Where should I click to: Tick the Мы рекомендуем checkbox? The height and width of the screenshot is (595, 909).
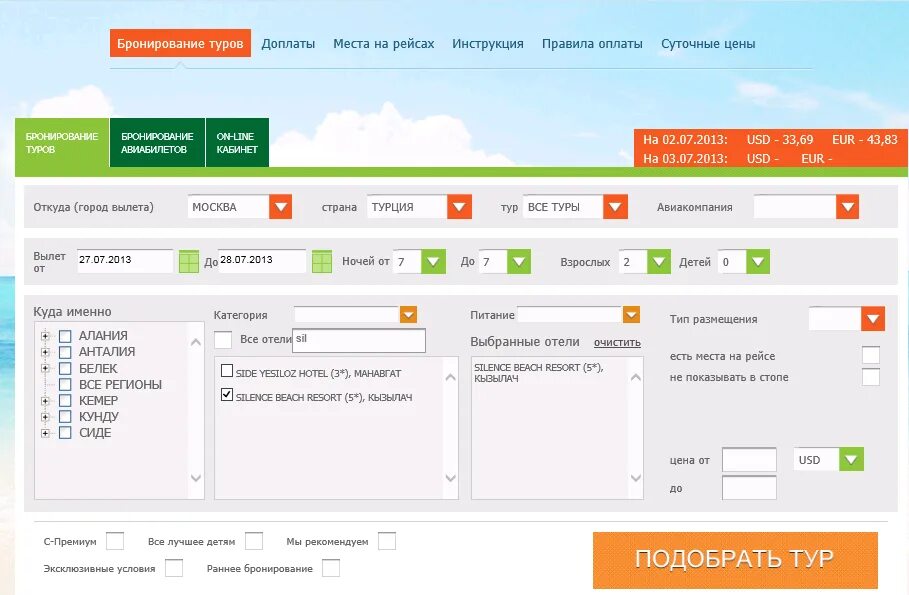pos(387,541)
